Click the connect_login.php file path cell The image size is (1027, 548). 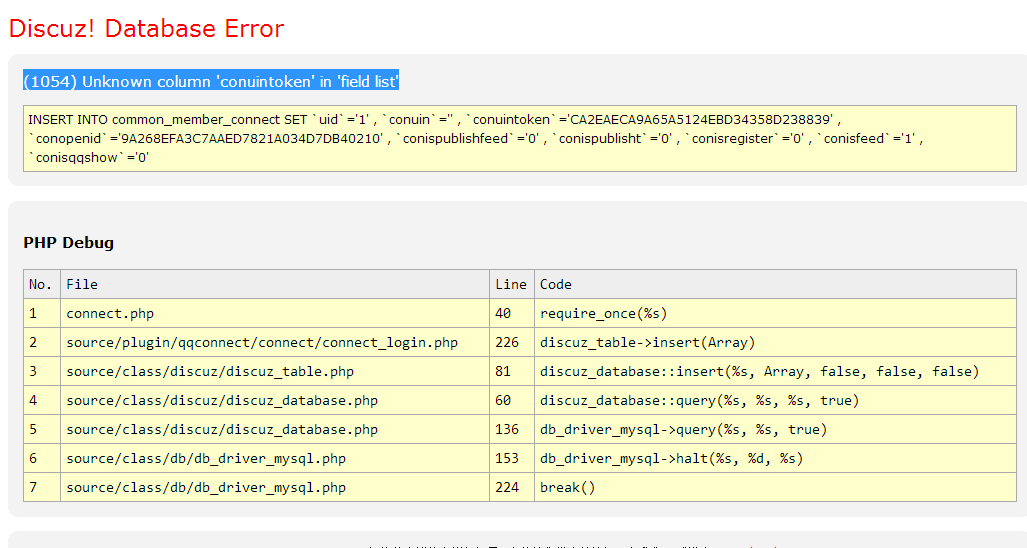262,342
